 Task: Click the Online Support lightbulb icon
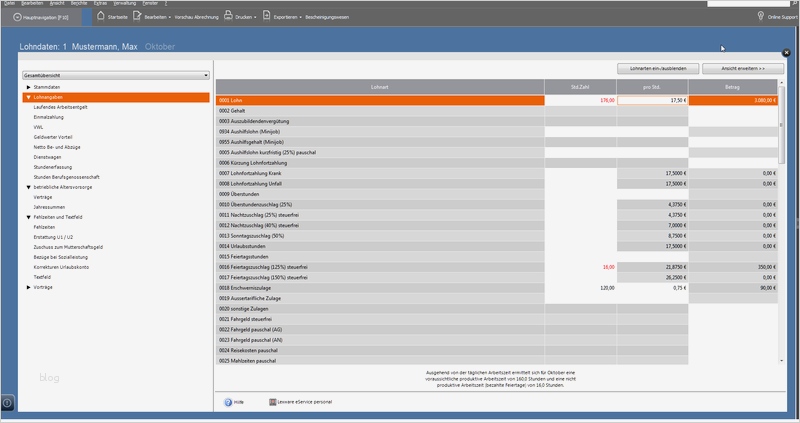click(x=761, y=16)
